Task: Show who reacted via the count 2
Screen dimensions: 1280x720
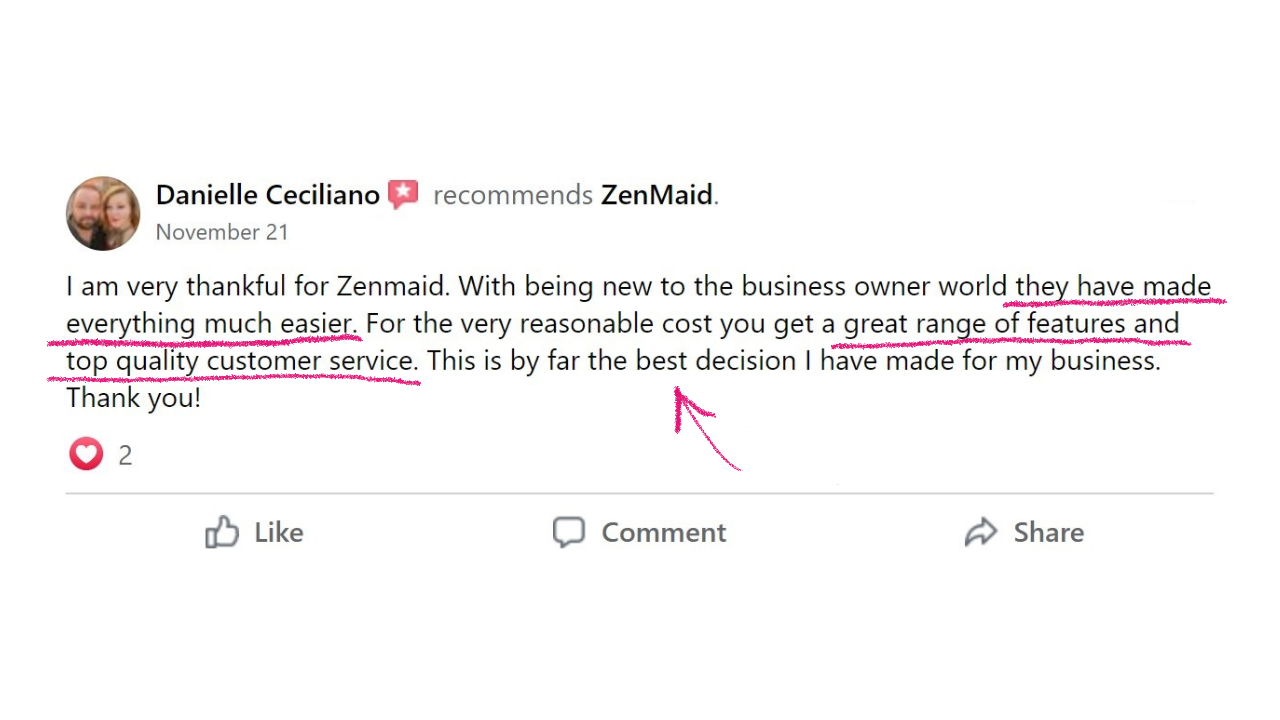Action: (x=125, y=456)
